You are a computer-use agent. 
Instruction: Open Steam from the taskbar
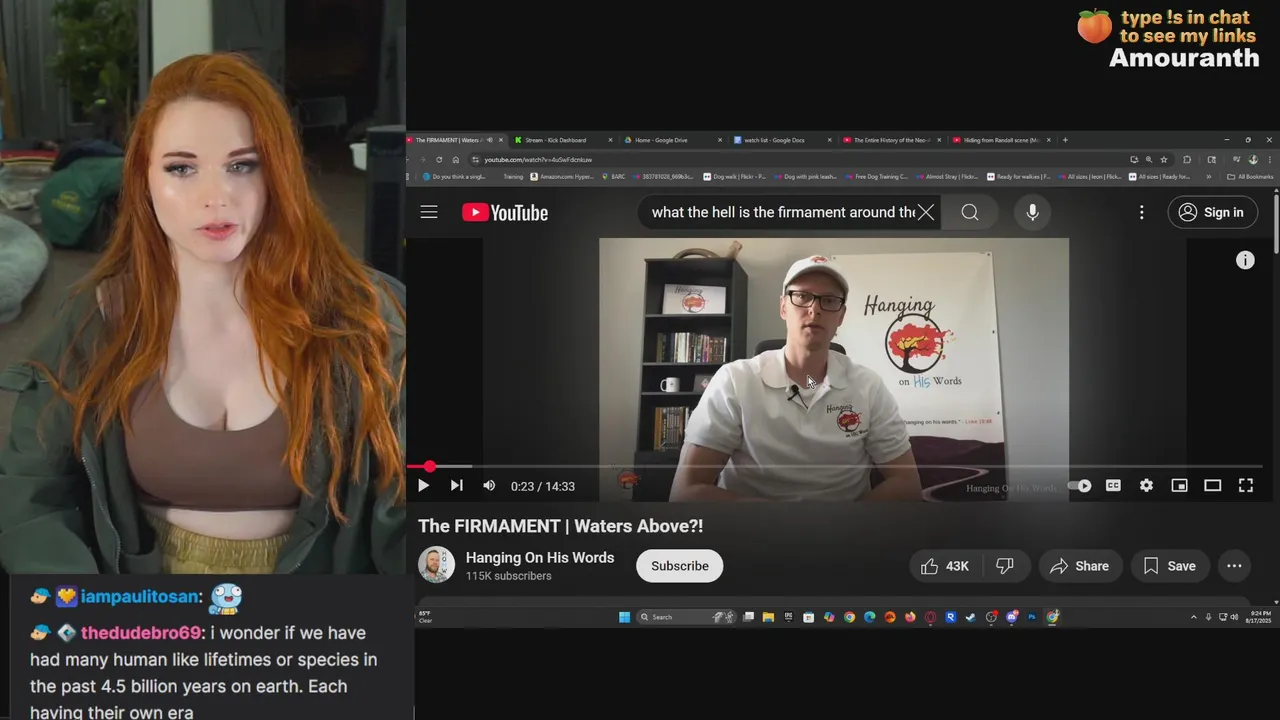[x=970, y=617]
